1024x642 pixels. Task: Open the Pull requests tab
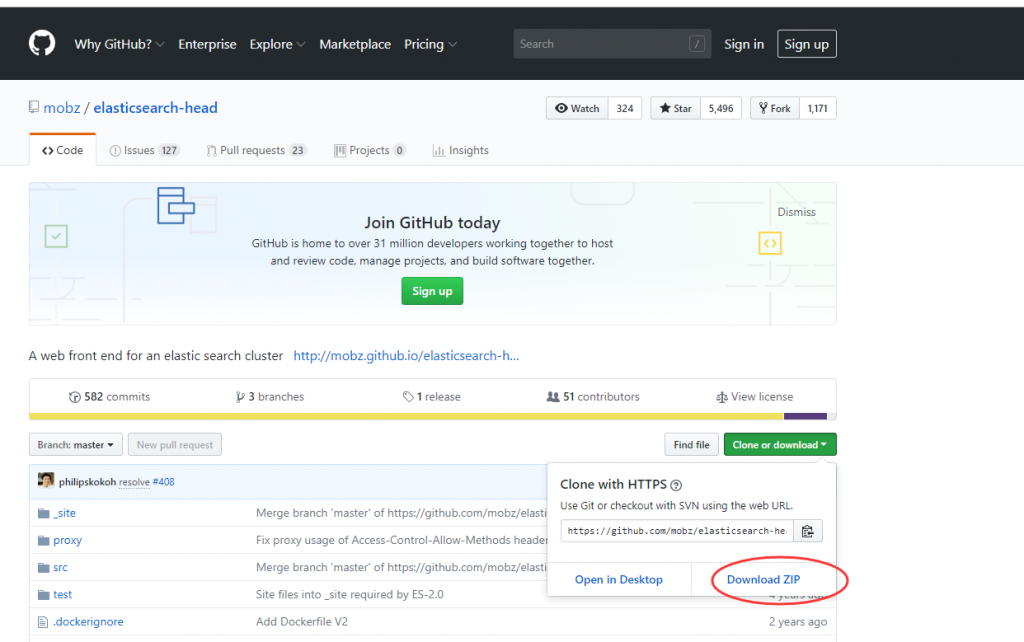click(x=256, y=150)
